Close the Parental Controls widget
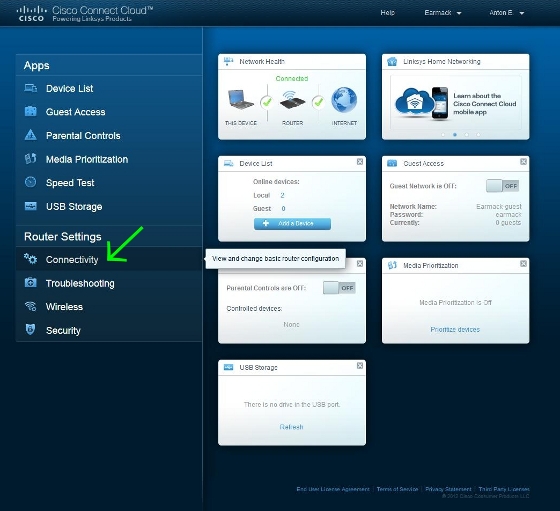 [x=360, y=264]
